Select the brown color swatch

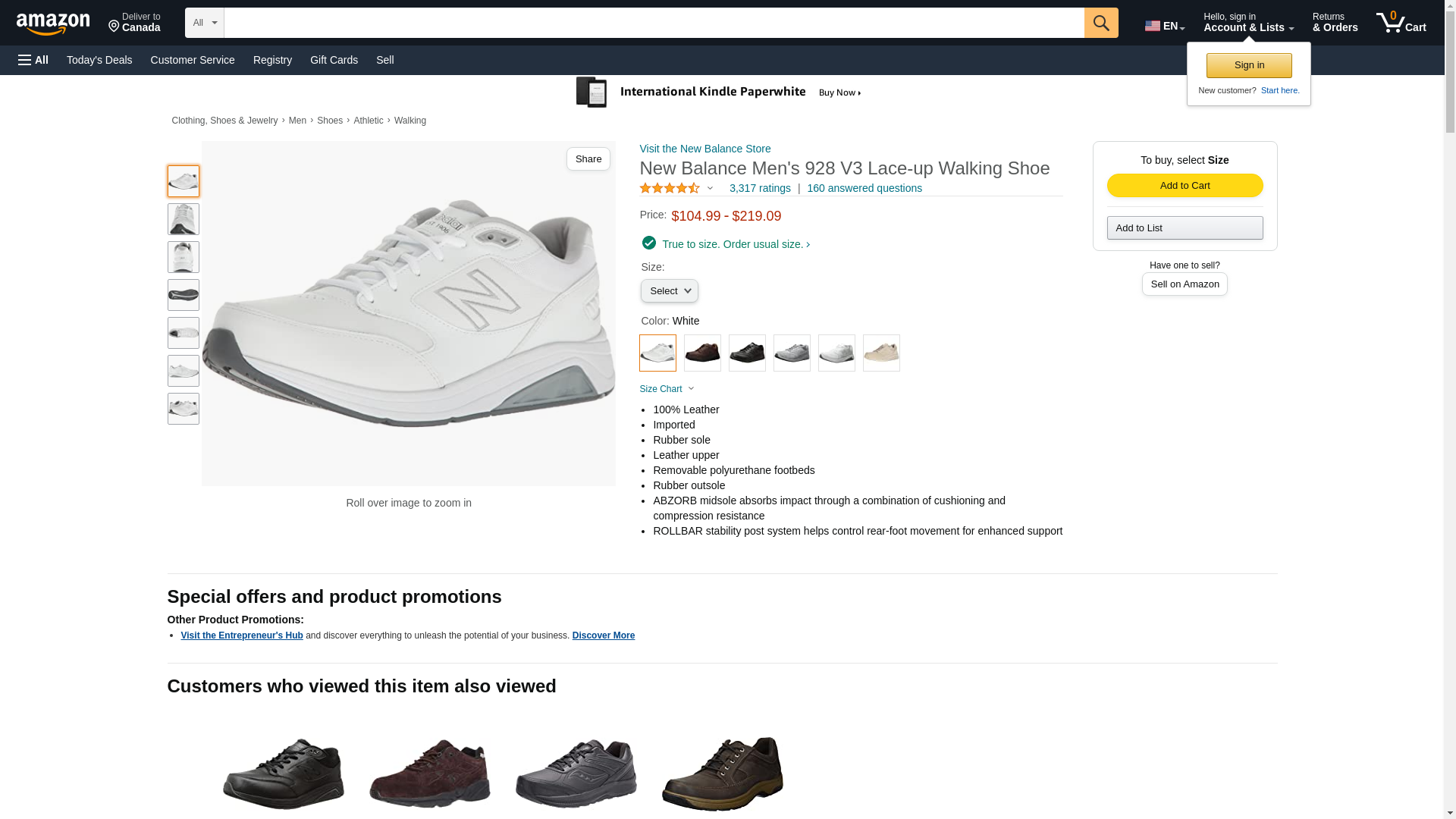702,353
